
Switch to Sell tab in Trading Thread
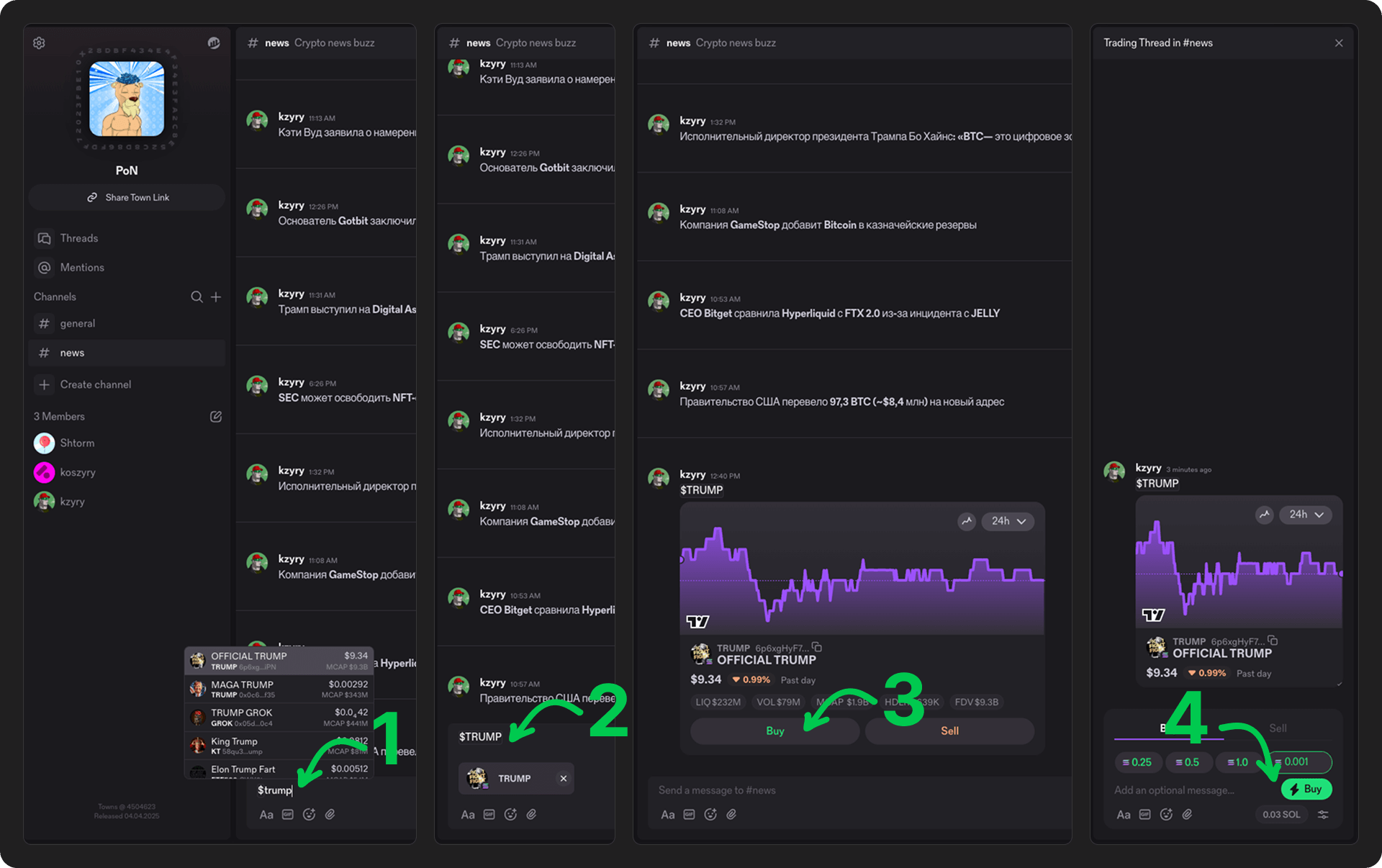tap(1278, 728)
